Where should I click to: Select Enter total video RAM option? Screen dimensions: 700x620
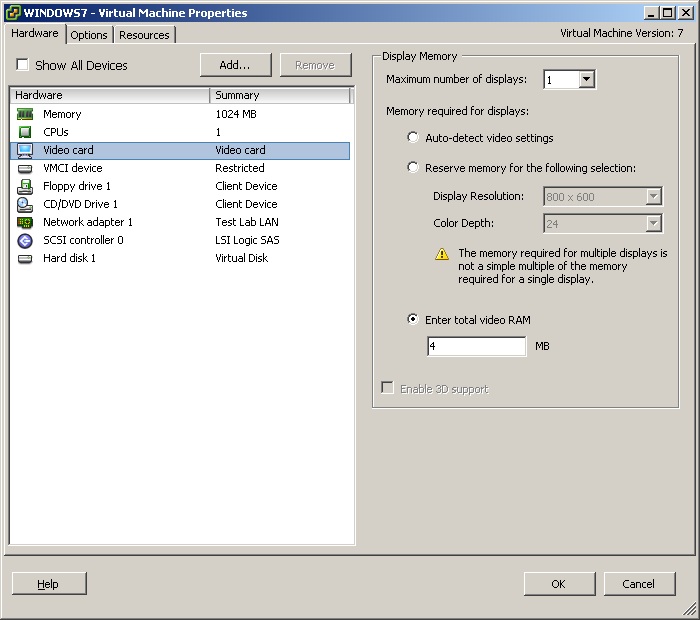413,319
